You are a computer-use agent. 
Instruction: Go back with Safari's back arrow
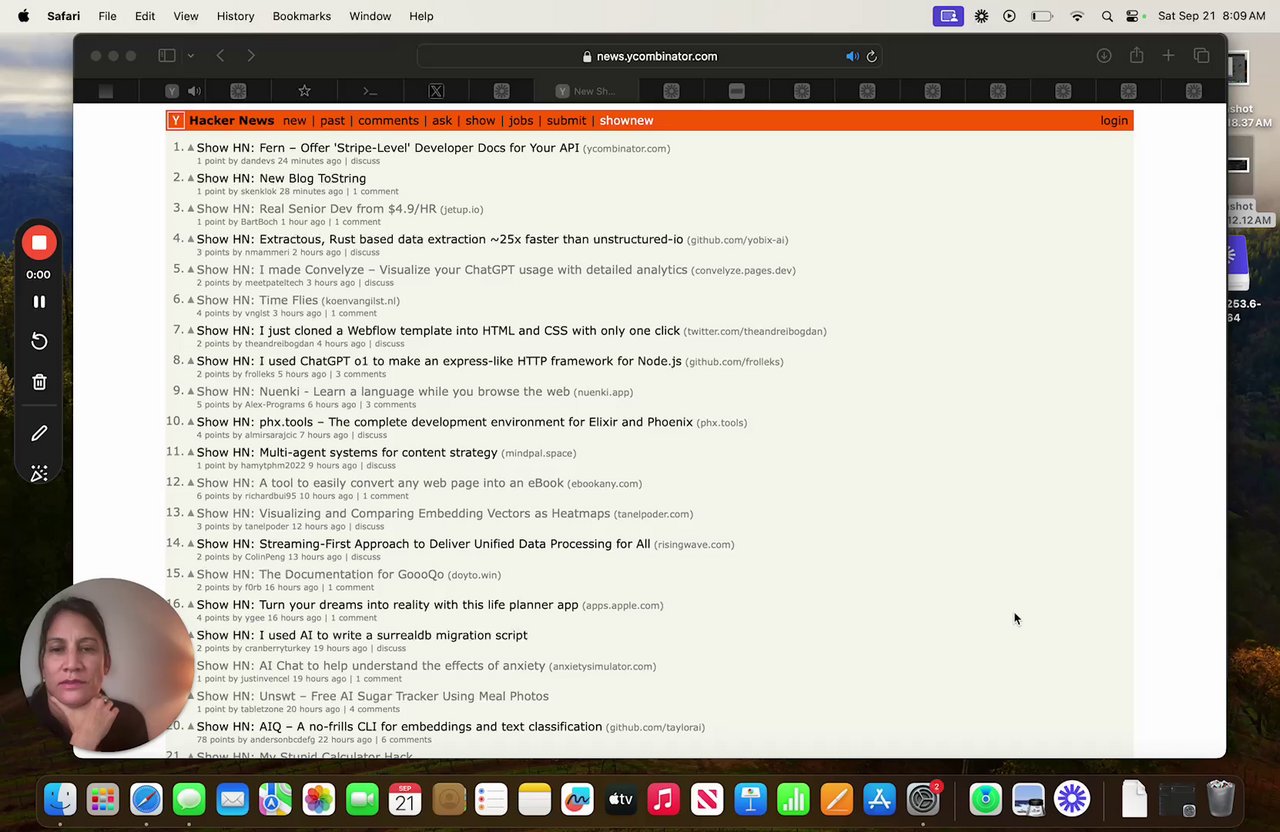220,56
